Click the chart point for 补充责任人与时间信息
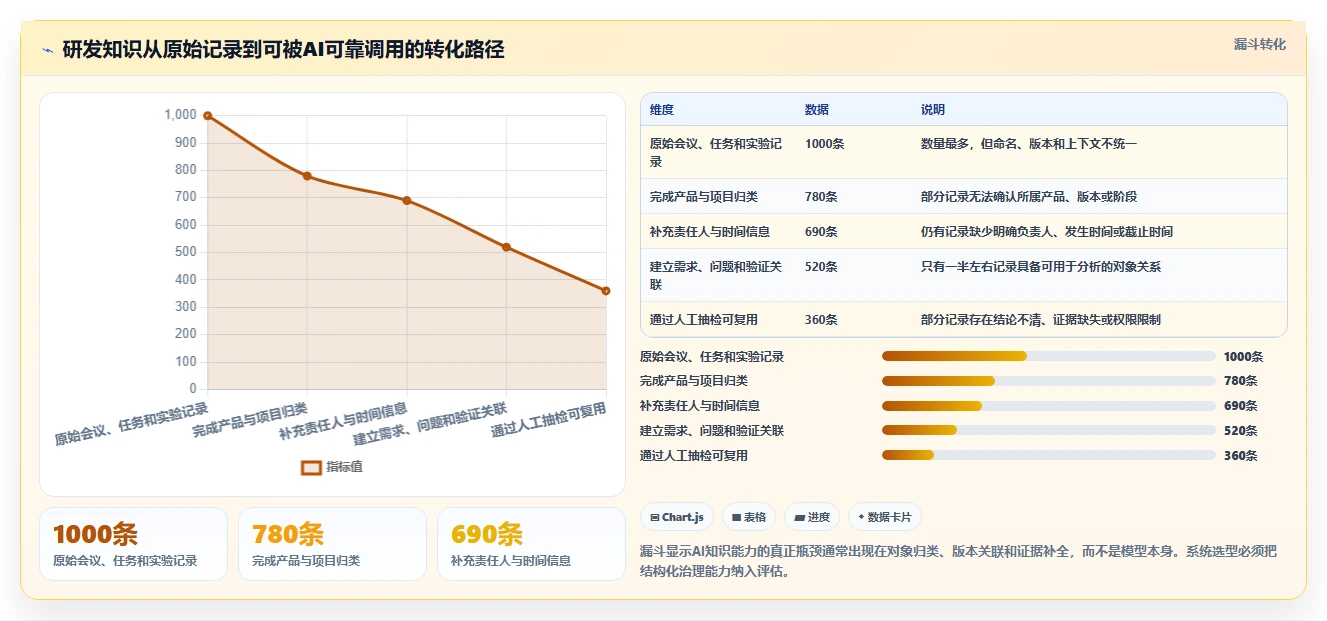 tap(407, 200)
